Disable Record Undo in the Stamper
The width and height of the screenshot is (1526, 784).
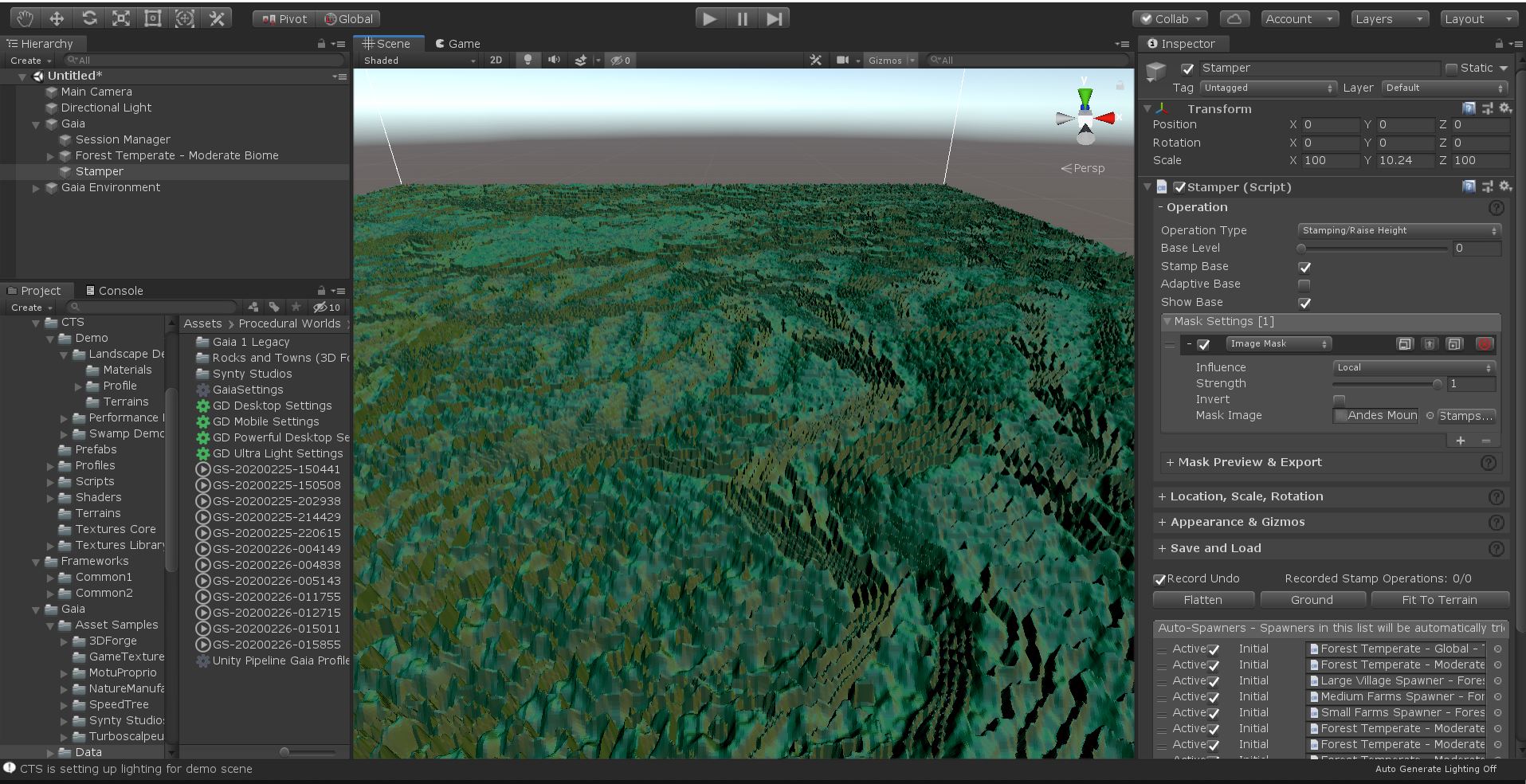(1161, 578)
